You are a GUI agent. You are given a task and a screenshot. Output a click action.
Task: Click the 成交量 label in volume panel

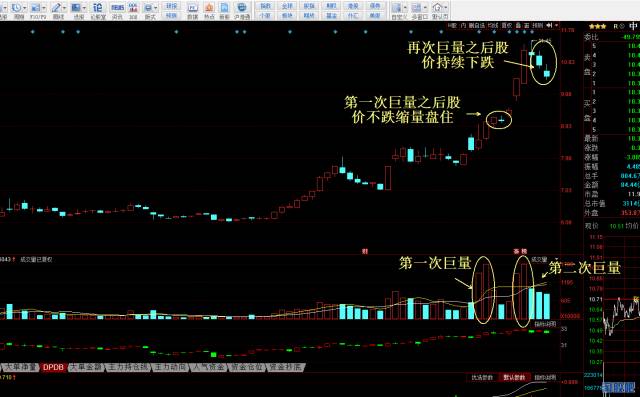click(x=539, y=259)
